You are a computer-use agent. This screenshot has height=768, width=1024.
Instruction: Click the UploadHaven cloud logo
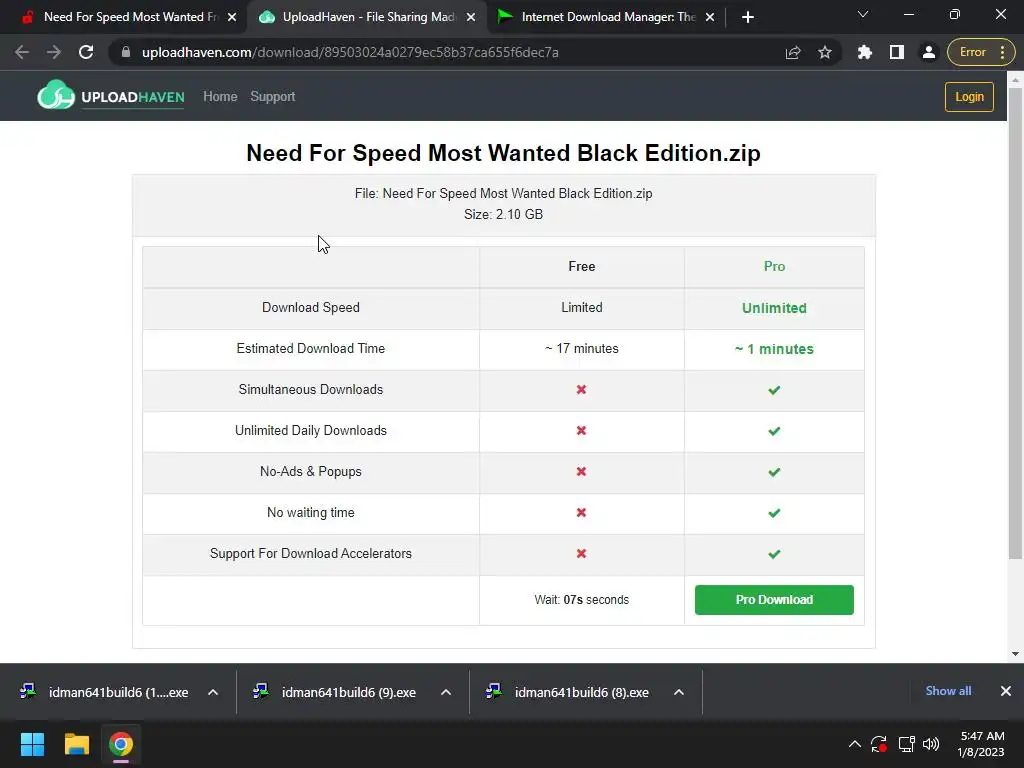(110, 96)
